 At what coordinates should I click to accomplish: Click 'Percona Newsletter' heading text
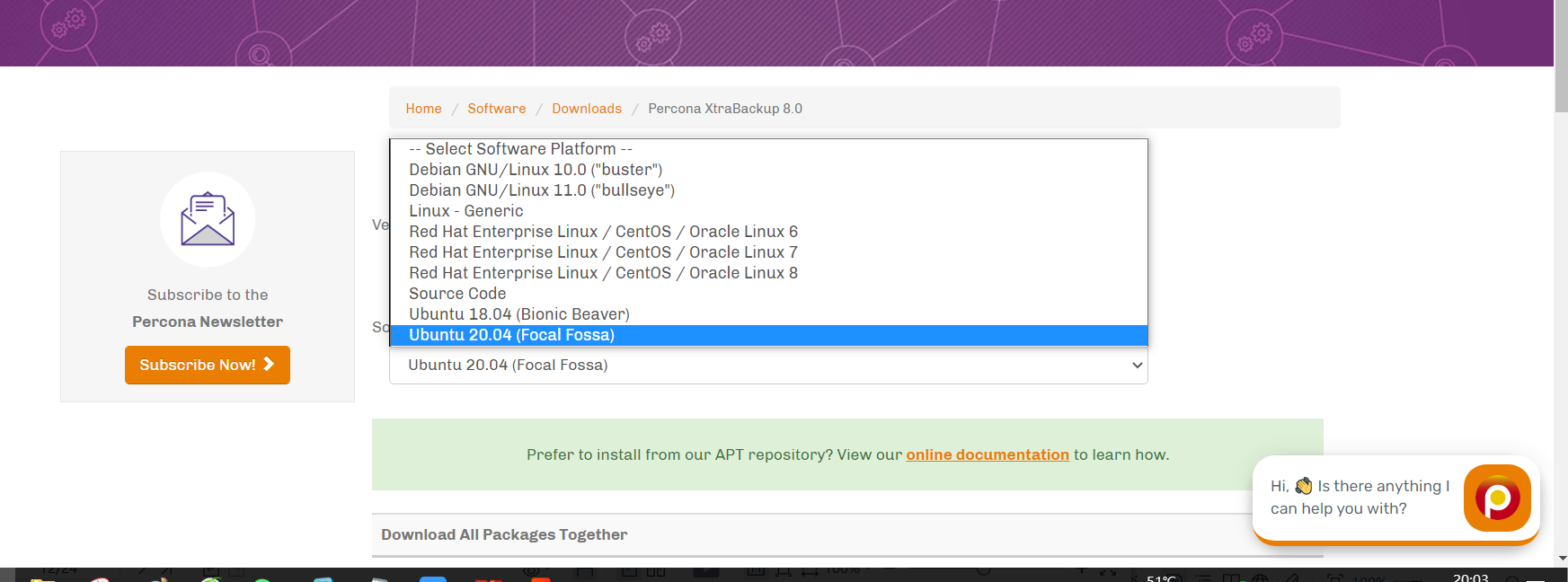tap(208, 322)
